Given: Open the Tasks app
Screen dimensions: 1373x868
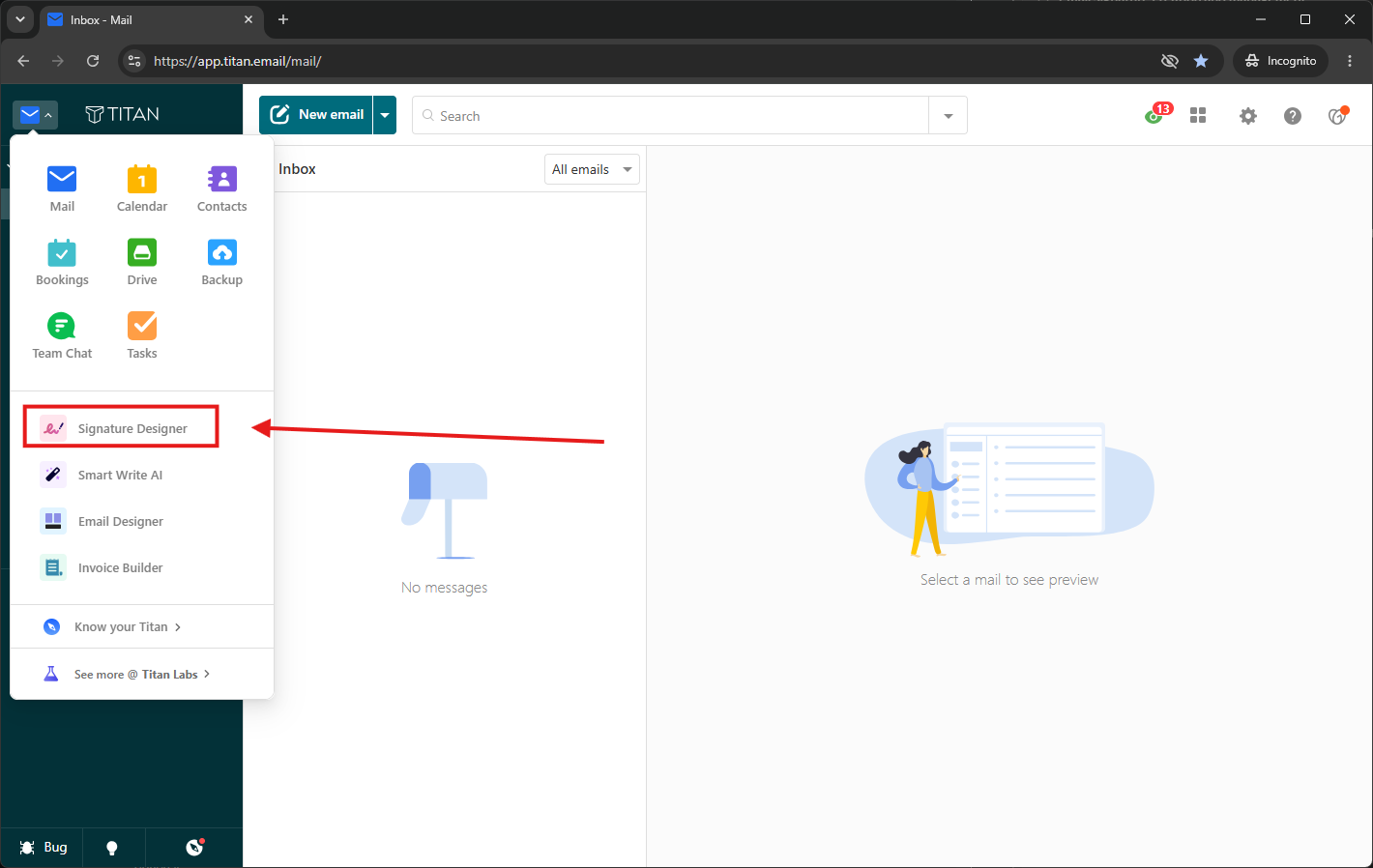Looking at the screenshot, I should click(x=142, y=335).
